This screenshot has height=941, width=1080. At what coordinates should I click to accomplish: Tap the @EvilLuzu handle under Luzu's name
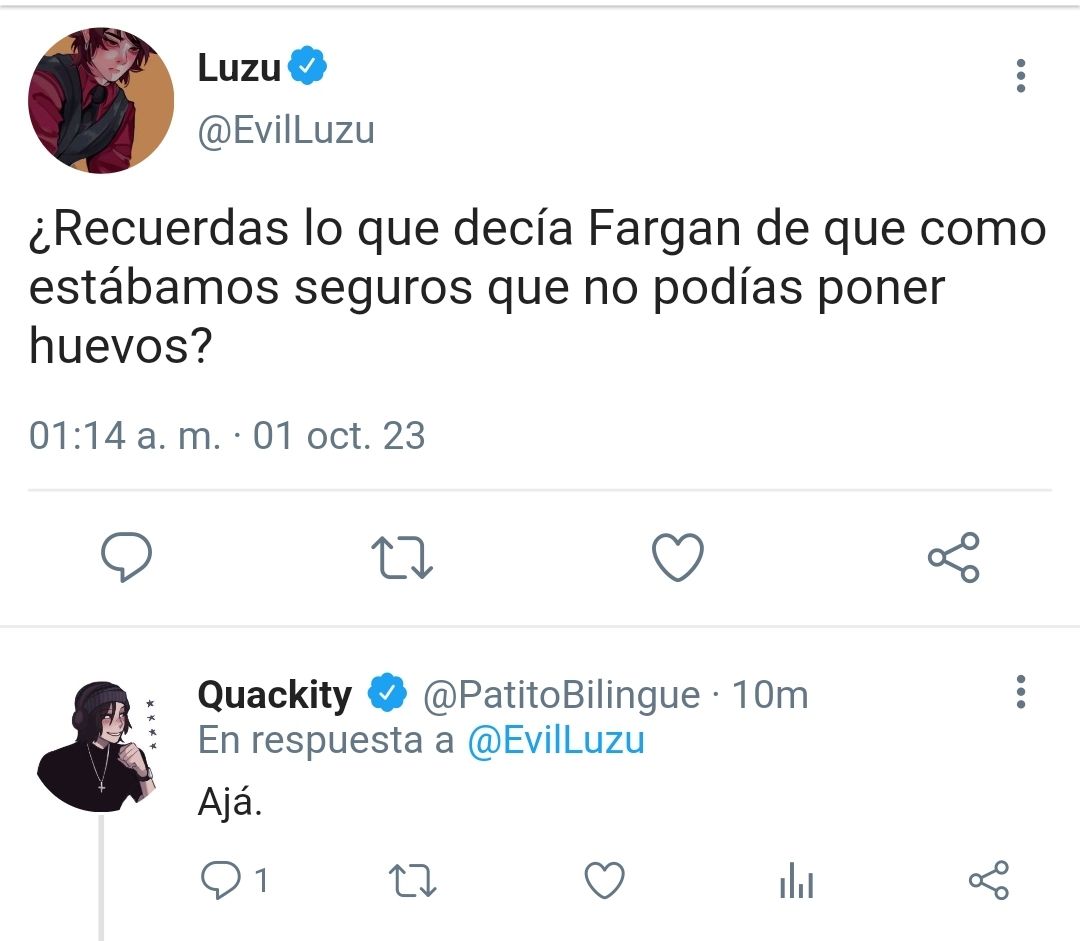286,130
